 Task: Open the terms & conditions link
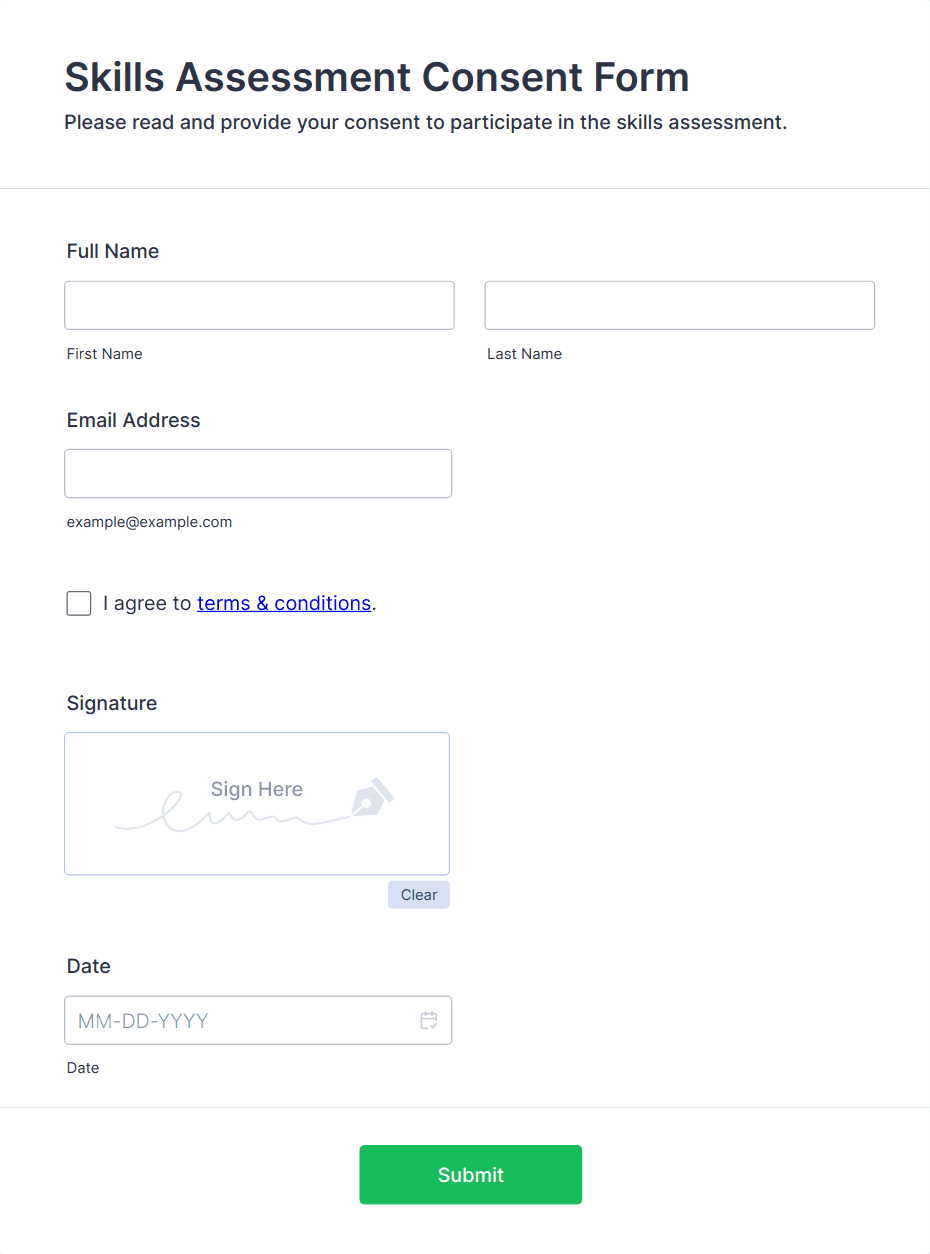(284, 603)
